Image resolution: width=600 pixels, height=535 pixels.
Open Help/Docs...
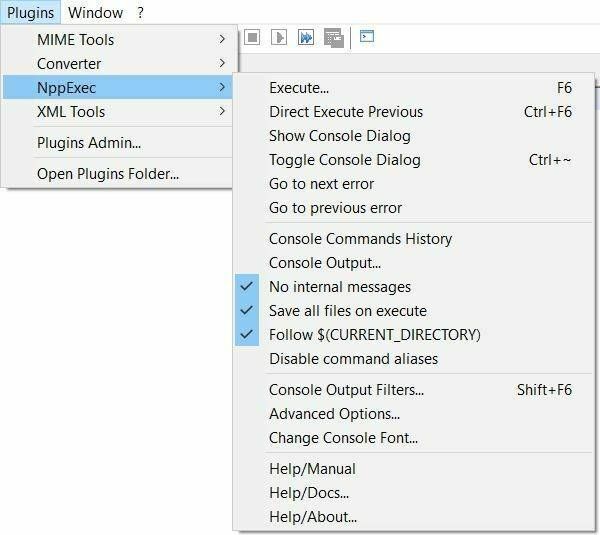pos(414,493)
